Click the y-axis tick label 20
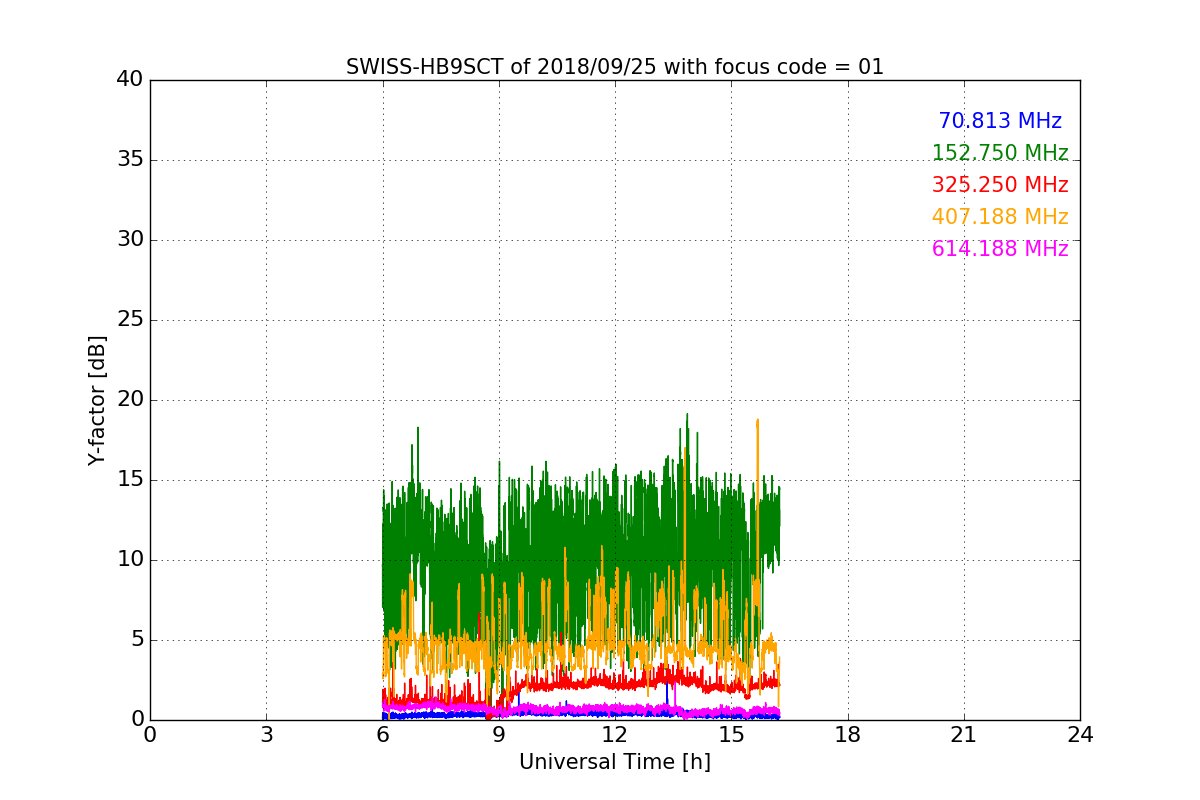 (130, 400)
